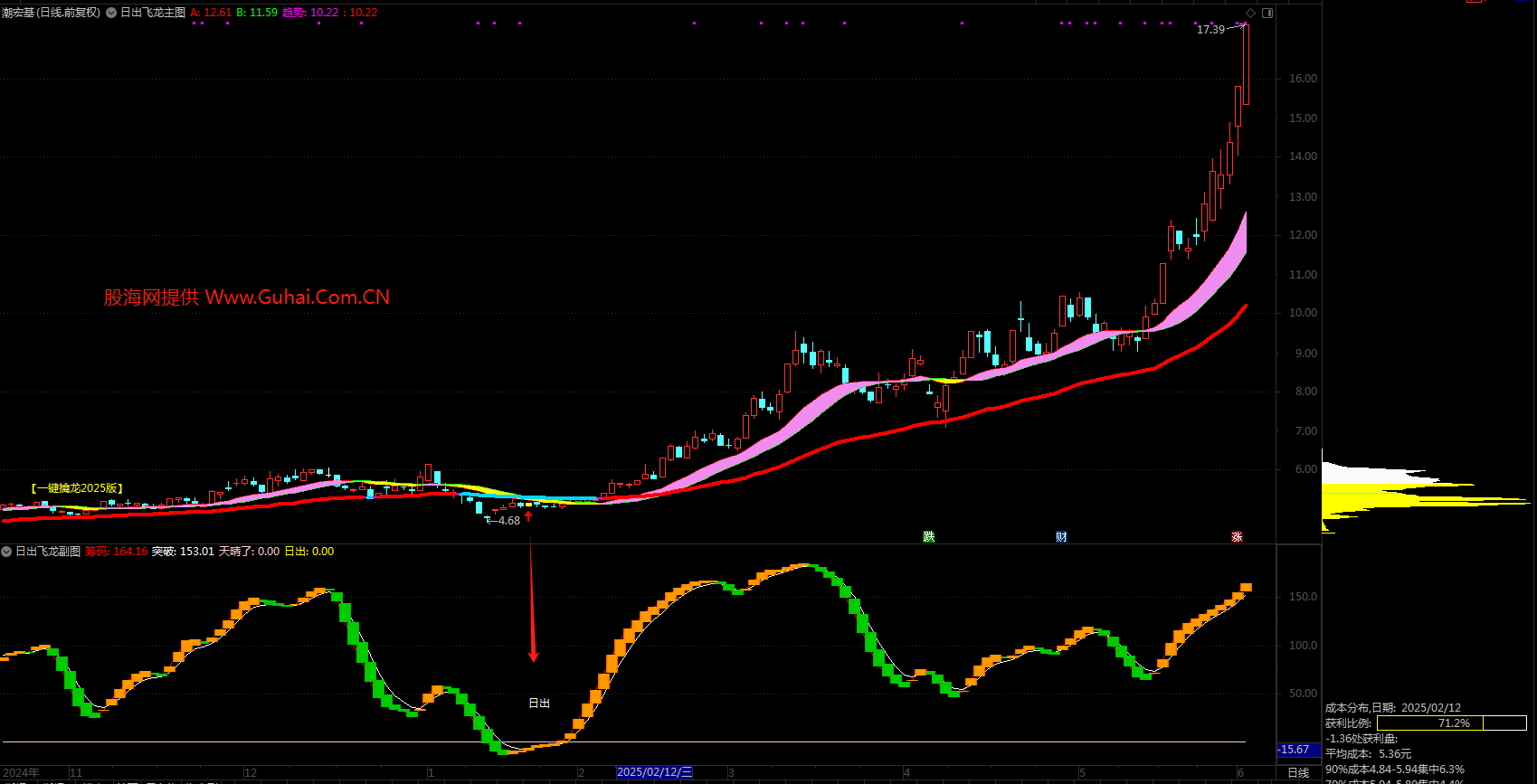Viewport: 1537px width, 784px height.
Task: Click the A: 12.61 indicator value
Action: coord(211,13)
